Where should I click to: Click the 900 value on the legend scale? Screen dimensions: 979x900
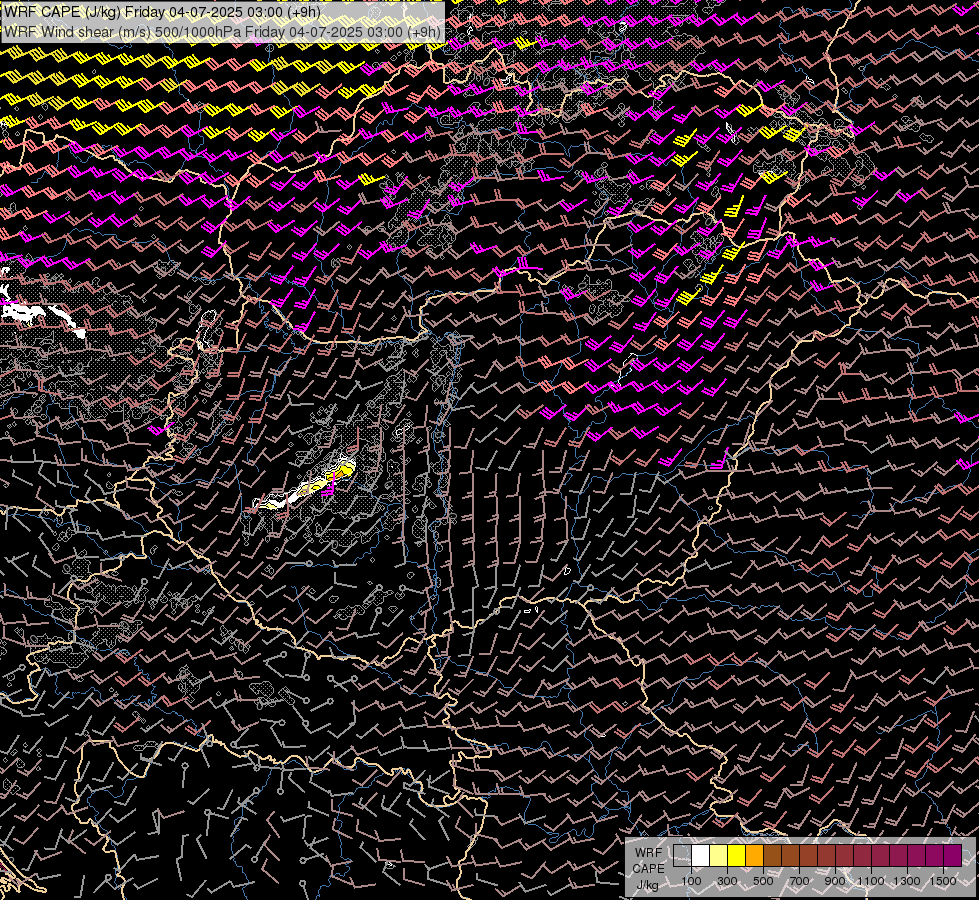tap(835, 881)
